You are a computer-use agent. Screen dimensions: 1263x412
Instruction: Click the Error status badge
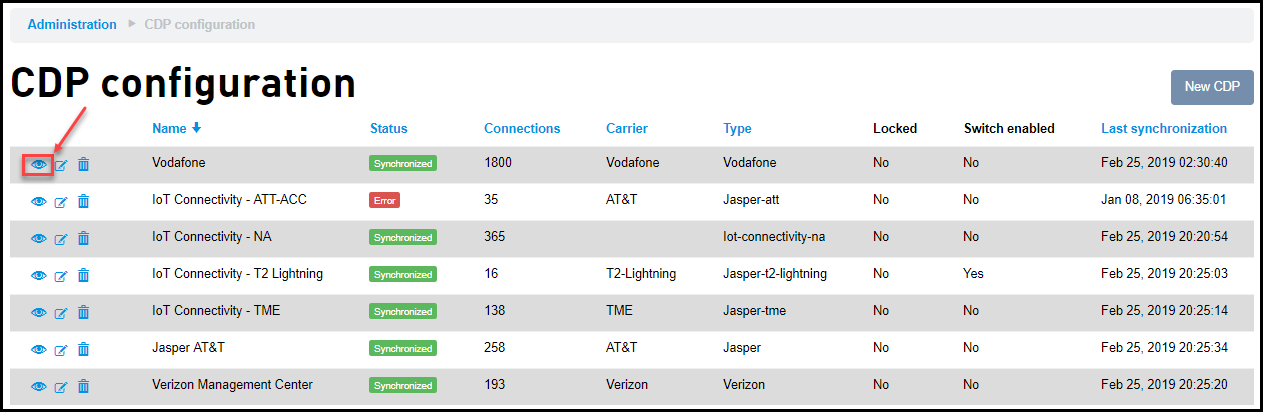[384, 200]
